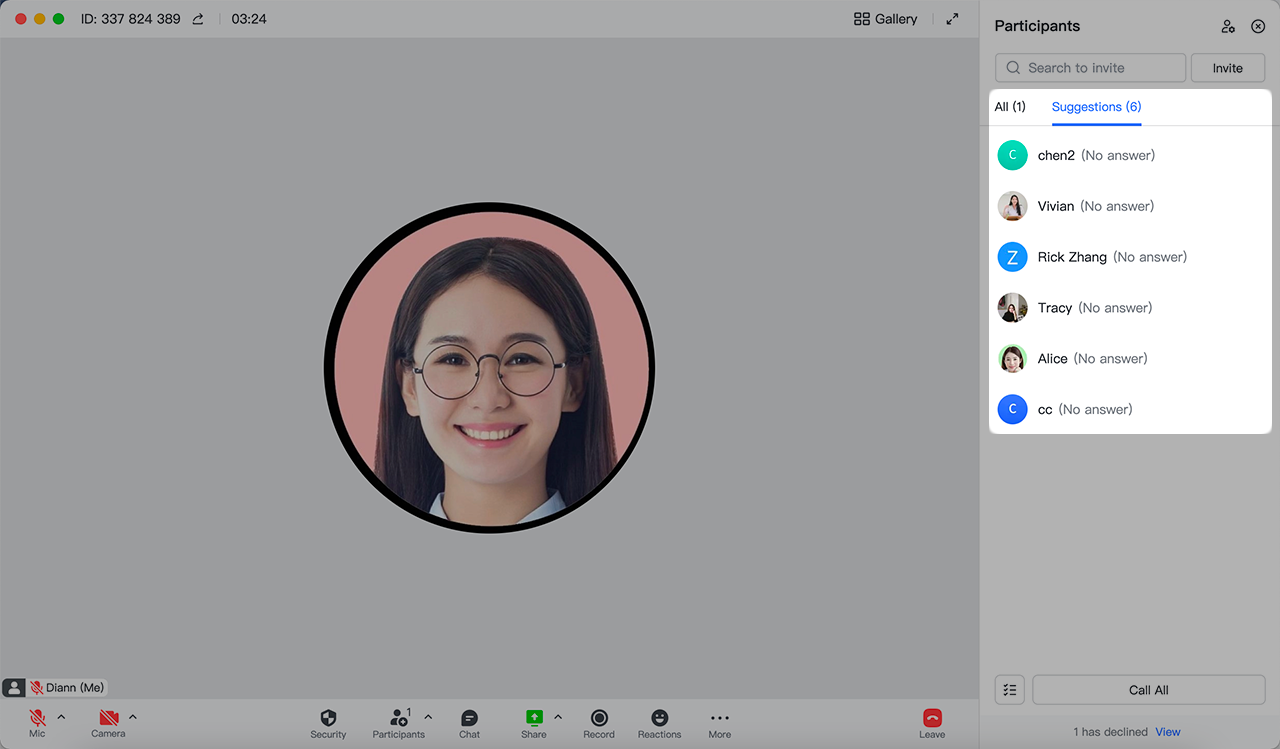Unmute the microphone
The width and height of the screenshot is (1280, 749).
tap(37, 717)
